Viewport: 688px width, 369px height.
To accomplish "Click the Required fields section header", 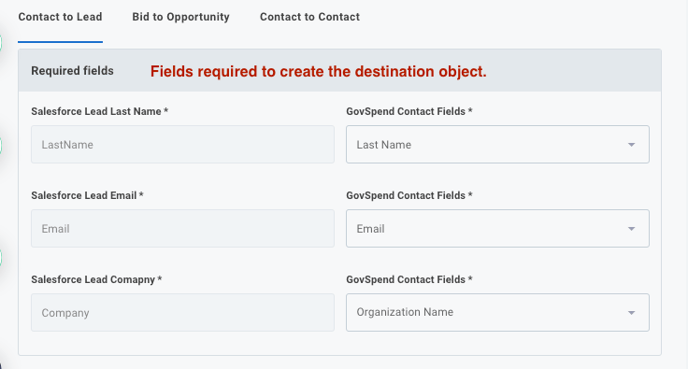I will pyautogui.click(x=72, y=71).
